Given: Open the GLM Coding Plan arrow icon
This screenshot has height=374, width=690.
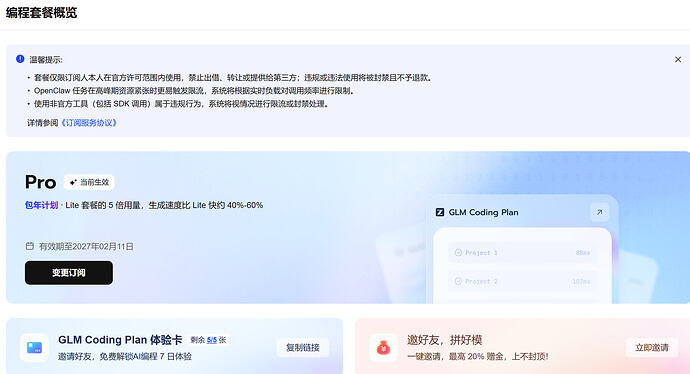Looking at the screenshot, I should tap(599, 212).
